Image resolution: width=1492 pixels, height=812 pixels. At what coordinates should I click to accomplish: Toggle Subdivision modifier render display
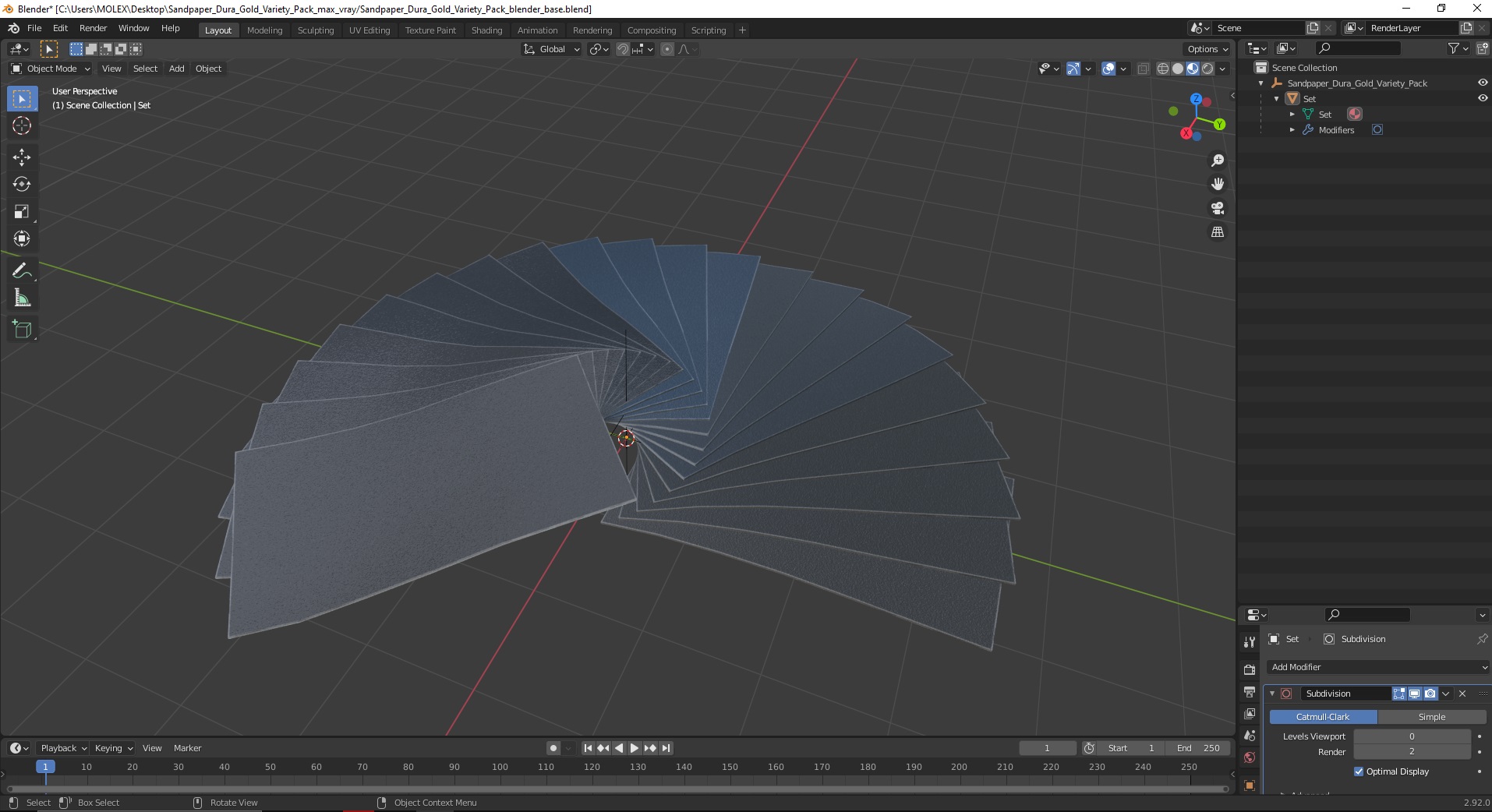pos(1430,694)
